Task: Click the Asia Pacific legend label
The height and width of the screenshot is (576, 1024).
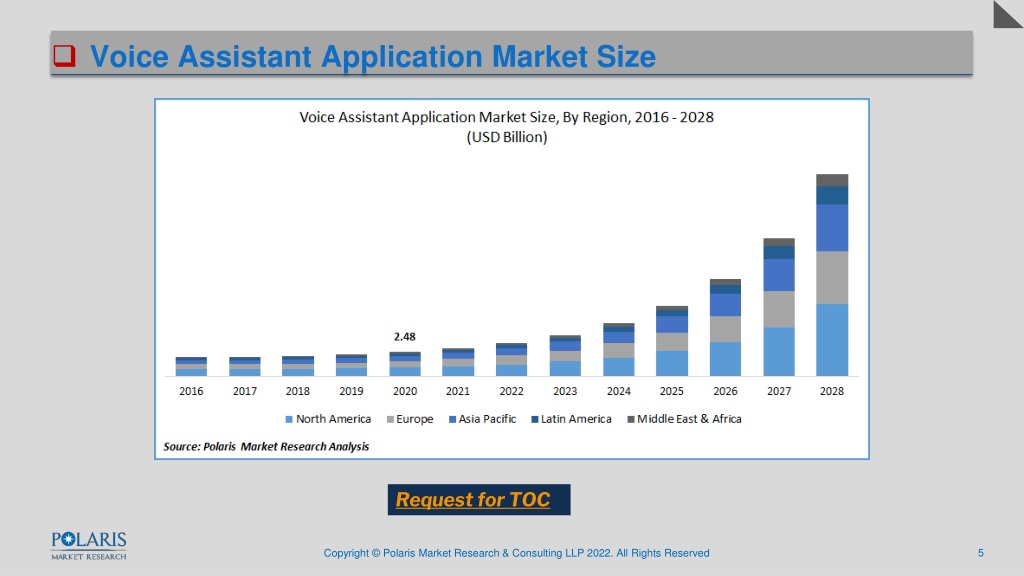Action: coord(487,419)
